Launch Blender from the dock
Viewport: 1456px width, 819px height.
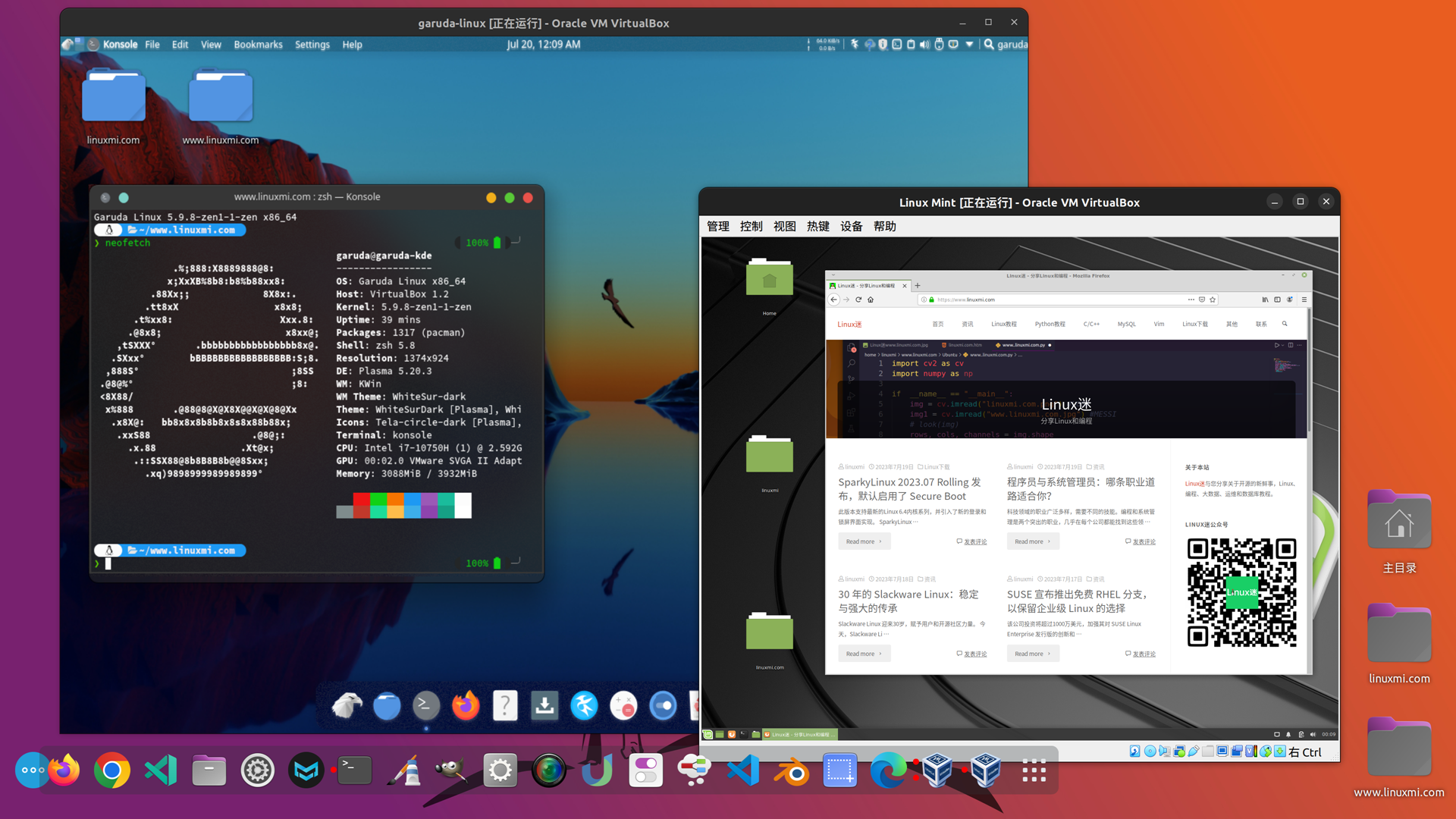pos(791,771)
